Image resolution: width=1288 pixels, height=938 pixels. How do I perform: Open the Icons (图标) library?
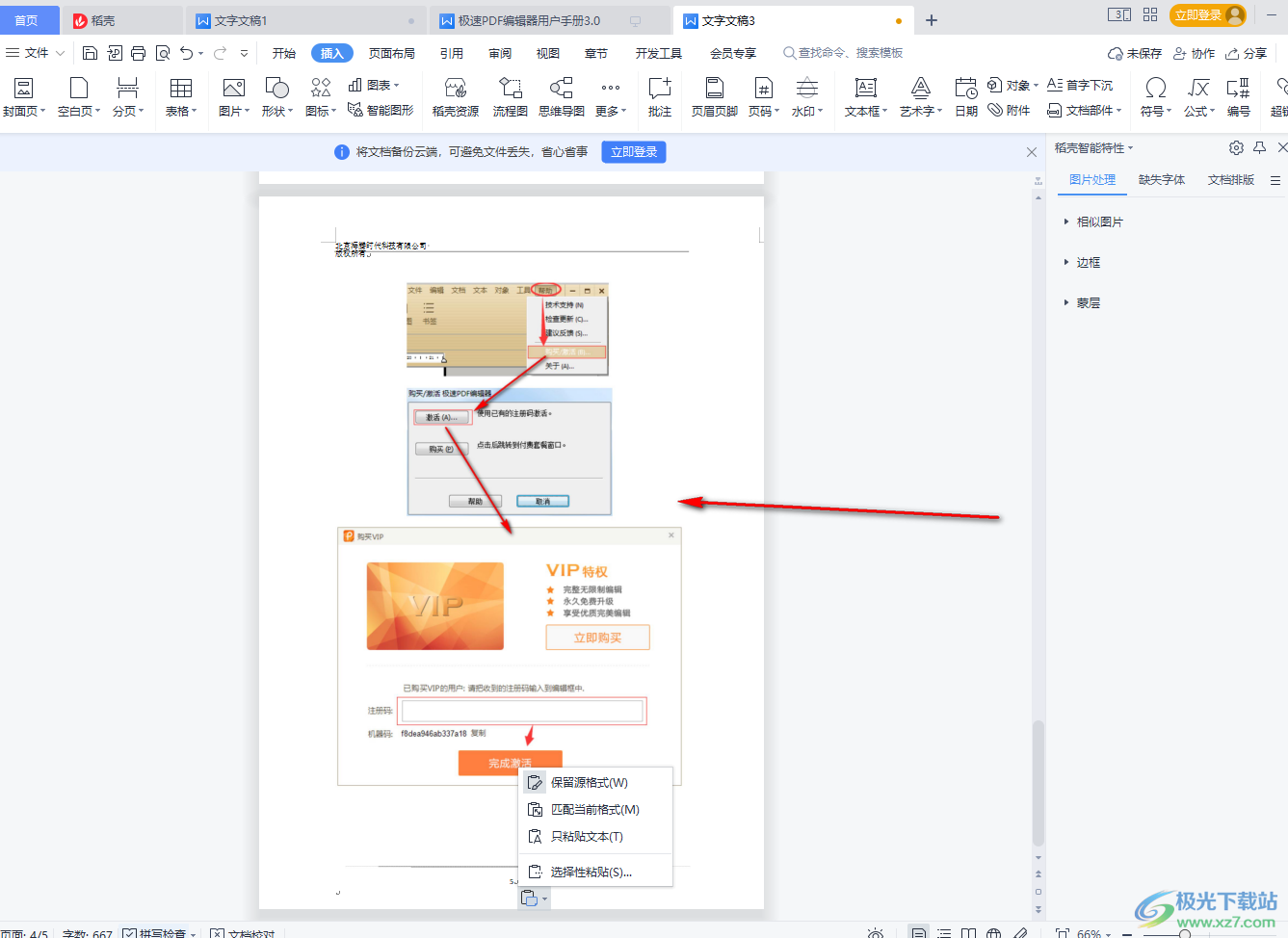pos(321,97)
